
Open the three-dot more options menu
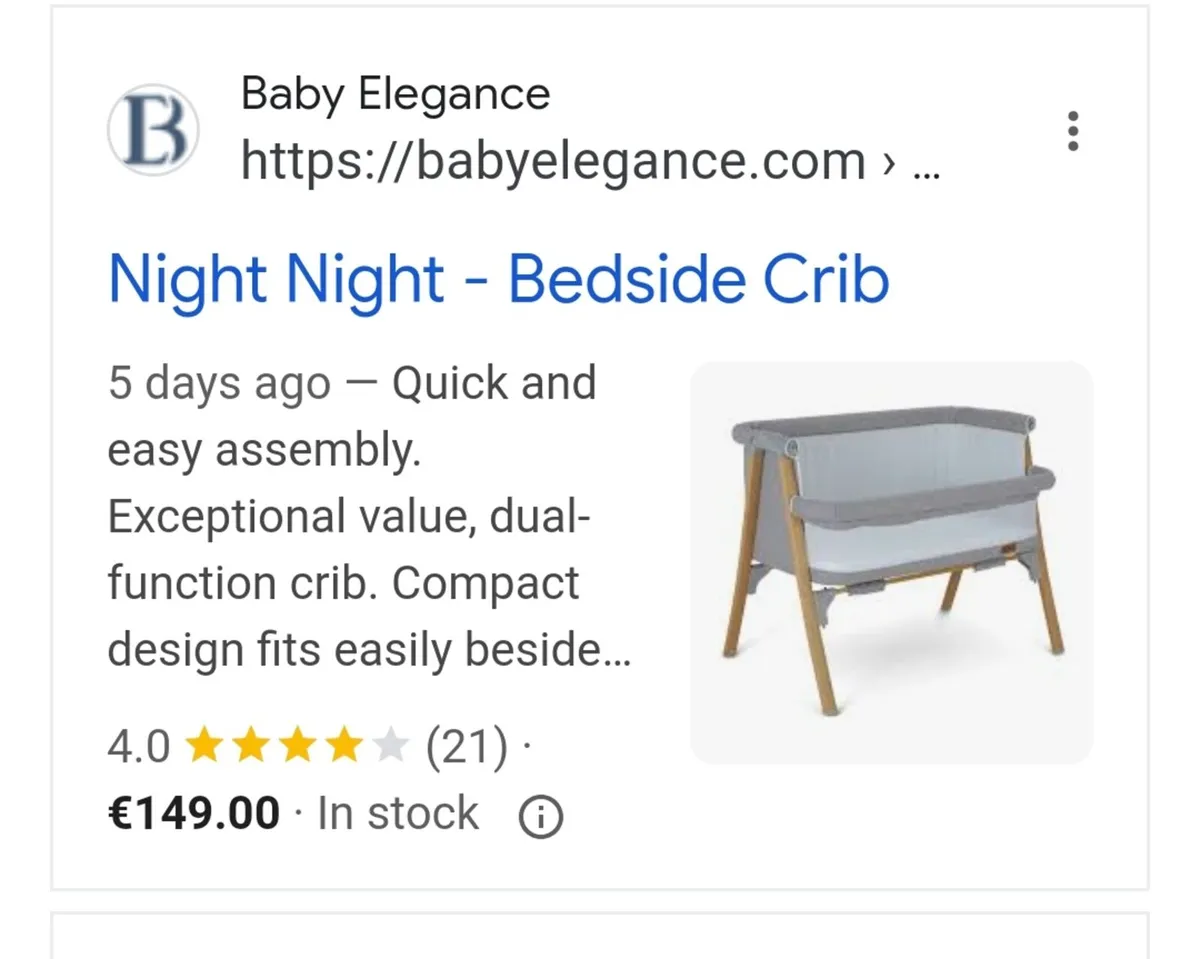[x=1073, y=131]
